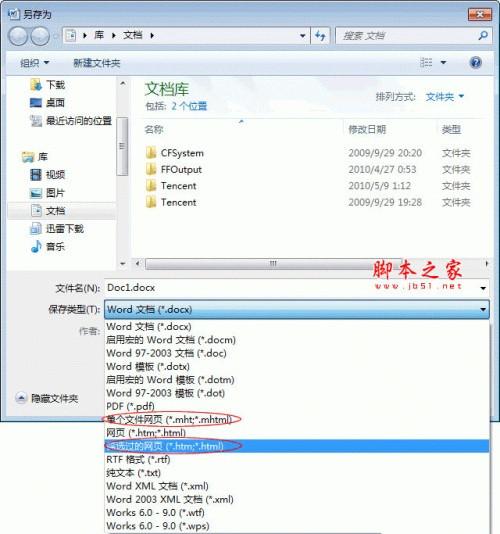Open the 组织 menu
500x534 pixels.
(34, 63)
